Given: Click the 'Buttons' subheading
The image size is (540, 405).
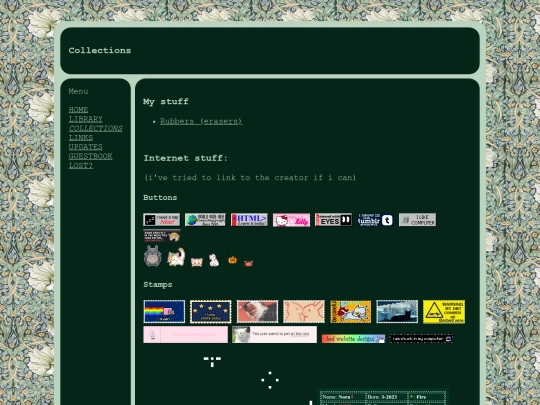Looking at the screenshot, I should (x=160, y=198).
